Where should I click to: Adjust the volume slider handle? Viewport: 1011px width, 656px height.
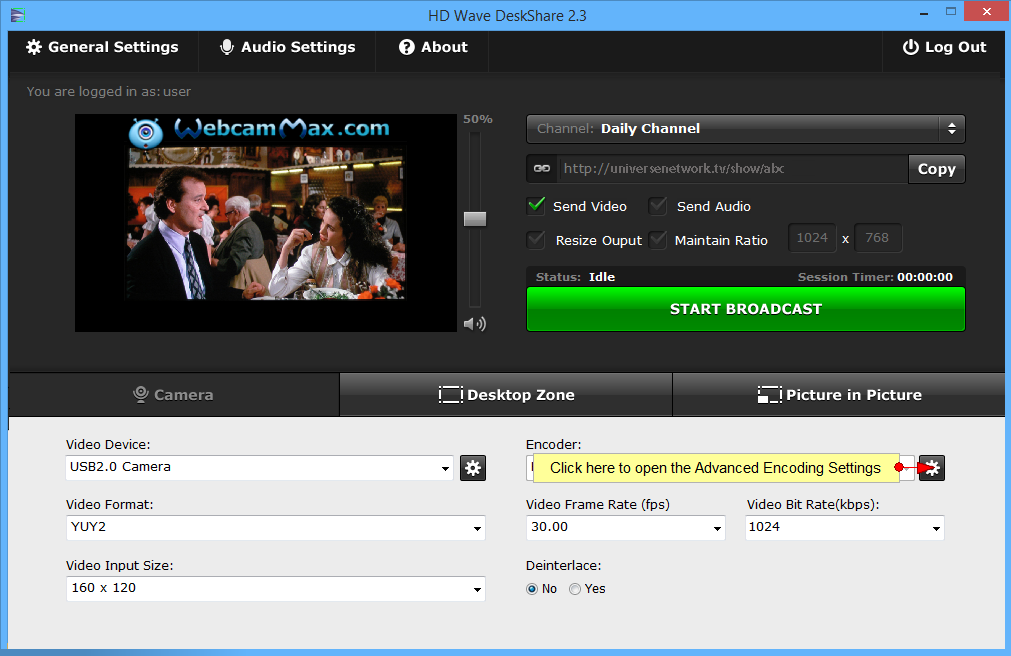[x=475, y=219]
